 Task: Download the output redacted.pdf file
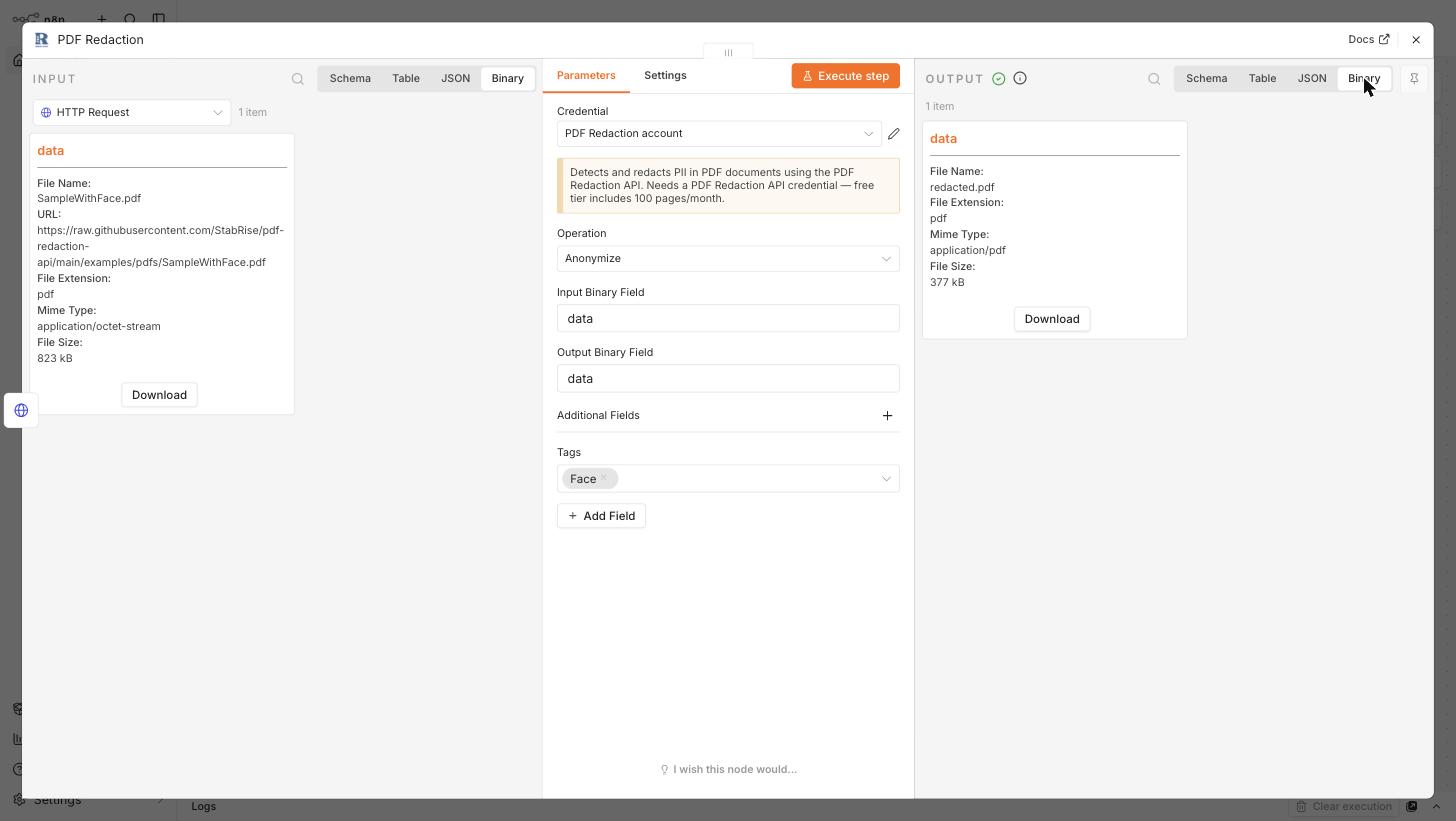[1052, 319]
